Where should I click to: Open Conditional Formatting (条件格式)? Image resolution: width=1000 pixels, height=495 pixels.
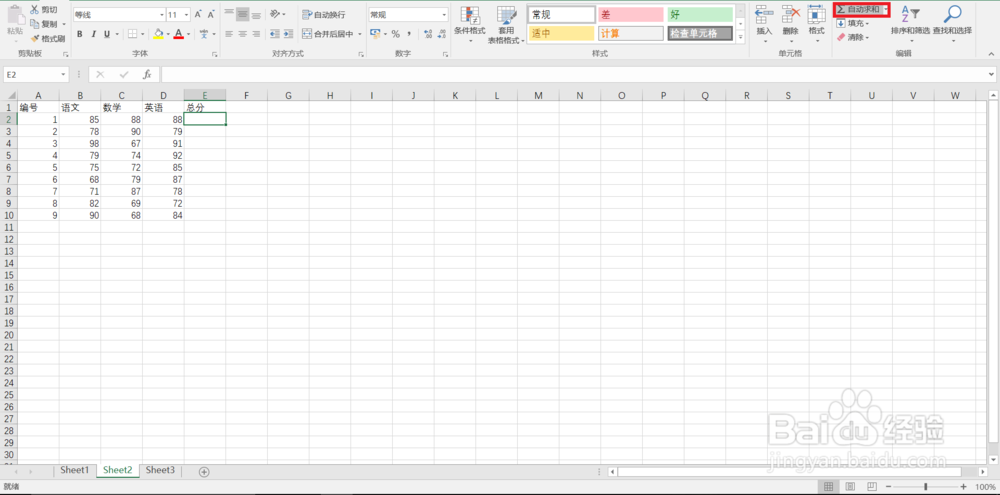click(x=469, y=24)
